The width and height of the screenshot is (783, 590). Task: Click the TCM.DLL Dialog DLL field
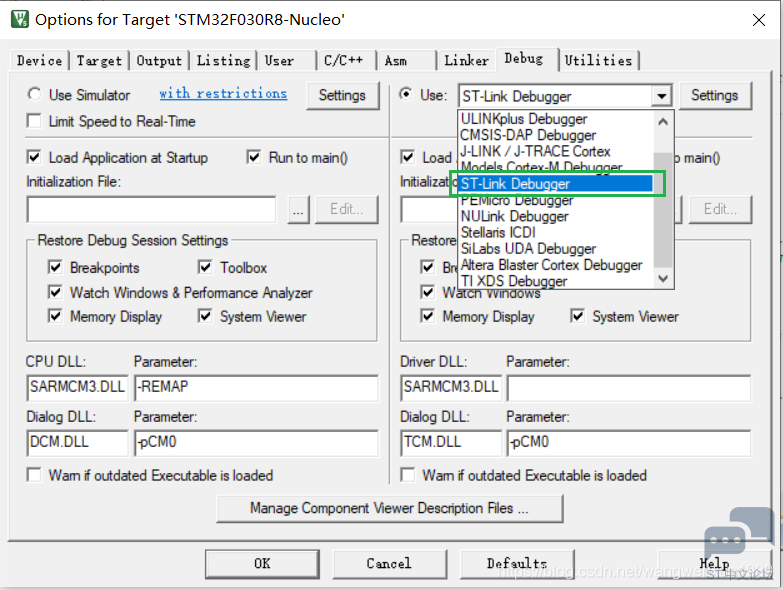pos(451,443)
